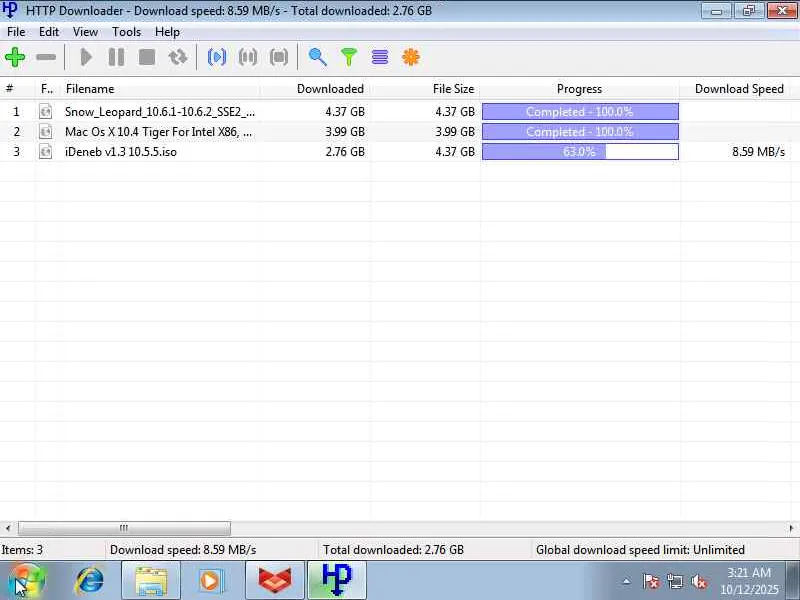
Task: Click the Completed progress bar of Snow_Leopard
Action: (x=580, y=111)
